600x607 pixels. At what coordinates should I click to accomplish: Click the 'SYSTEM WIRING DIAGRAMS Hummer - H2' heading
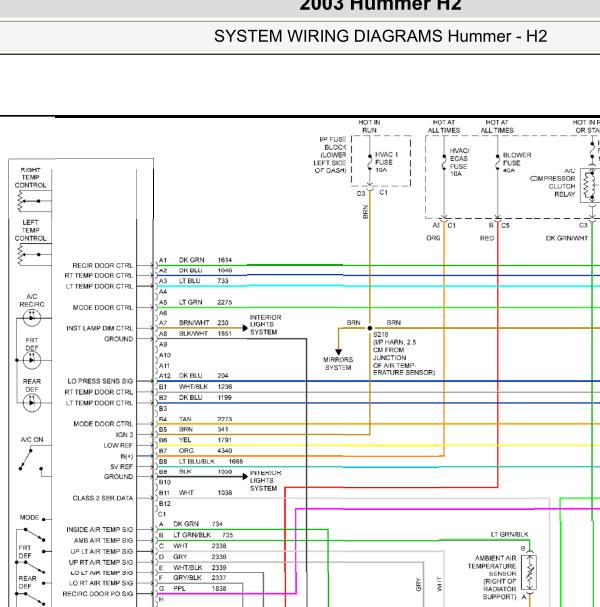381,36
